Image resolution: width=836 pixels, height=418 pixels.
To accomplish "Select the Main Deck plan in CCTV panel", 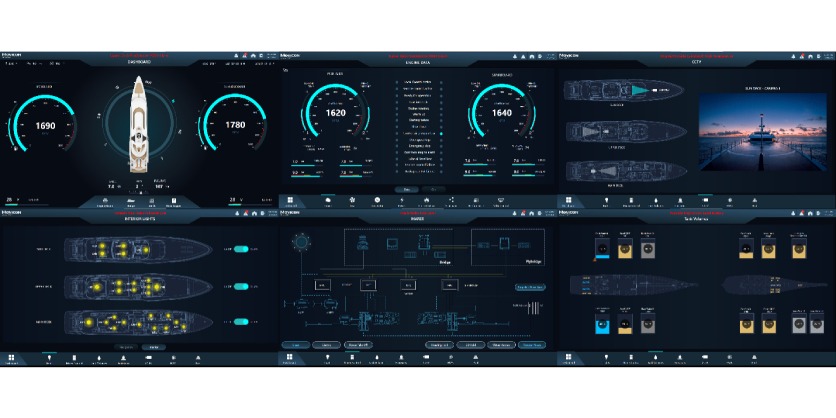I will 626,171.
